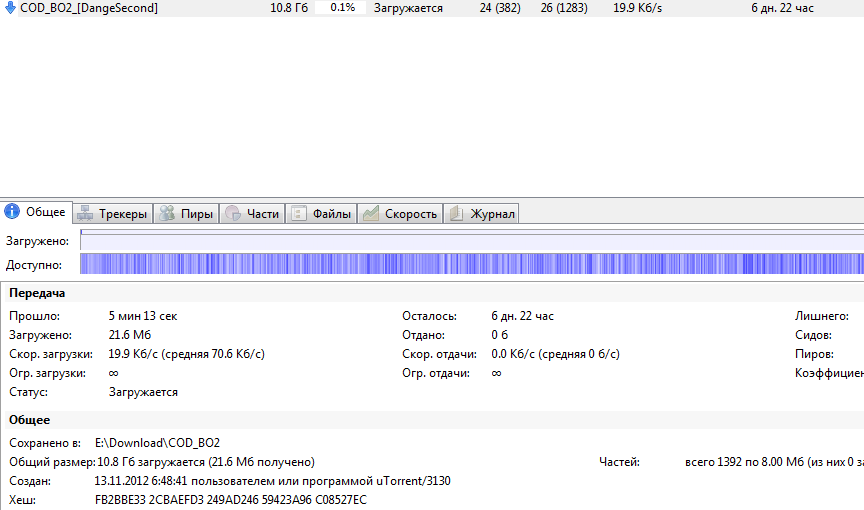Switch to the Части tab

[252, 214]
